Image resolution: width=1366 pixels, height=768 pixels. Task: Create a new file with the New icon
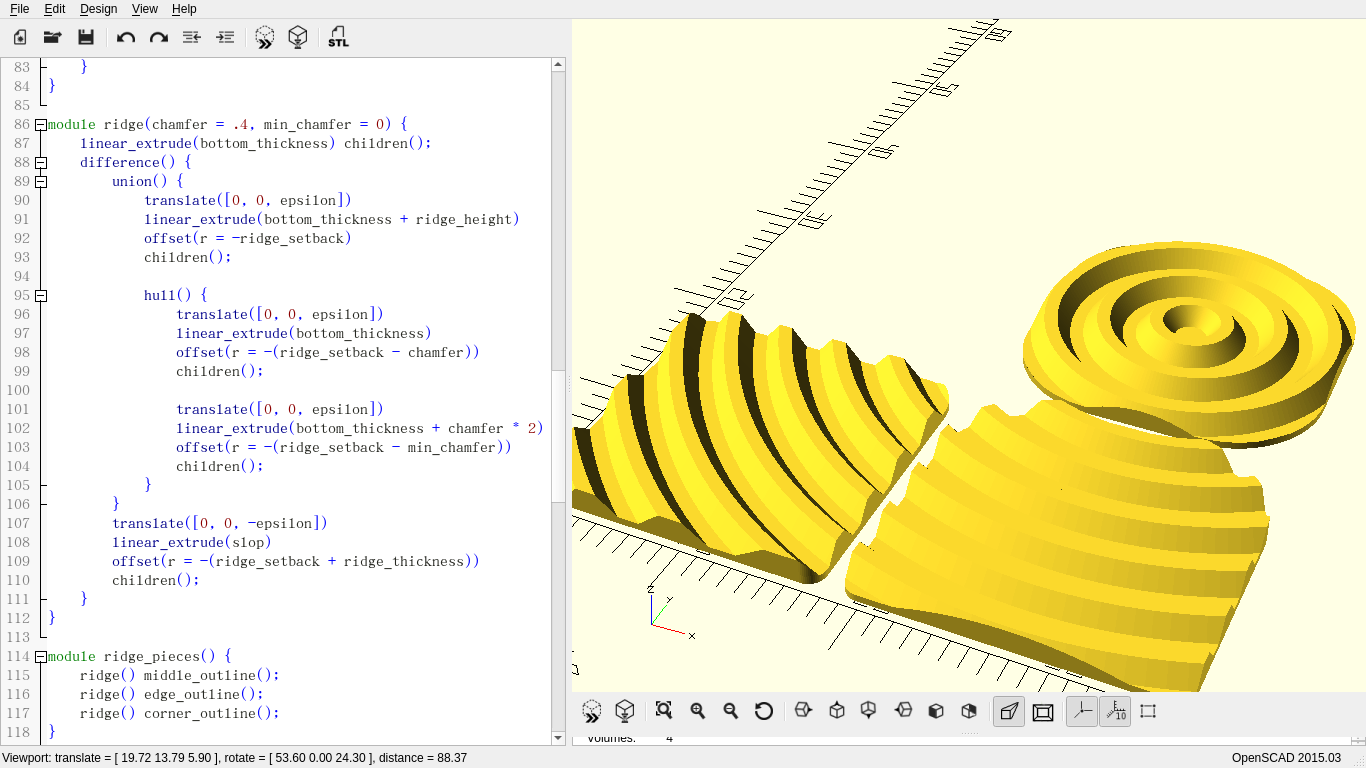click(x=20, y=38)
